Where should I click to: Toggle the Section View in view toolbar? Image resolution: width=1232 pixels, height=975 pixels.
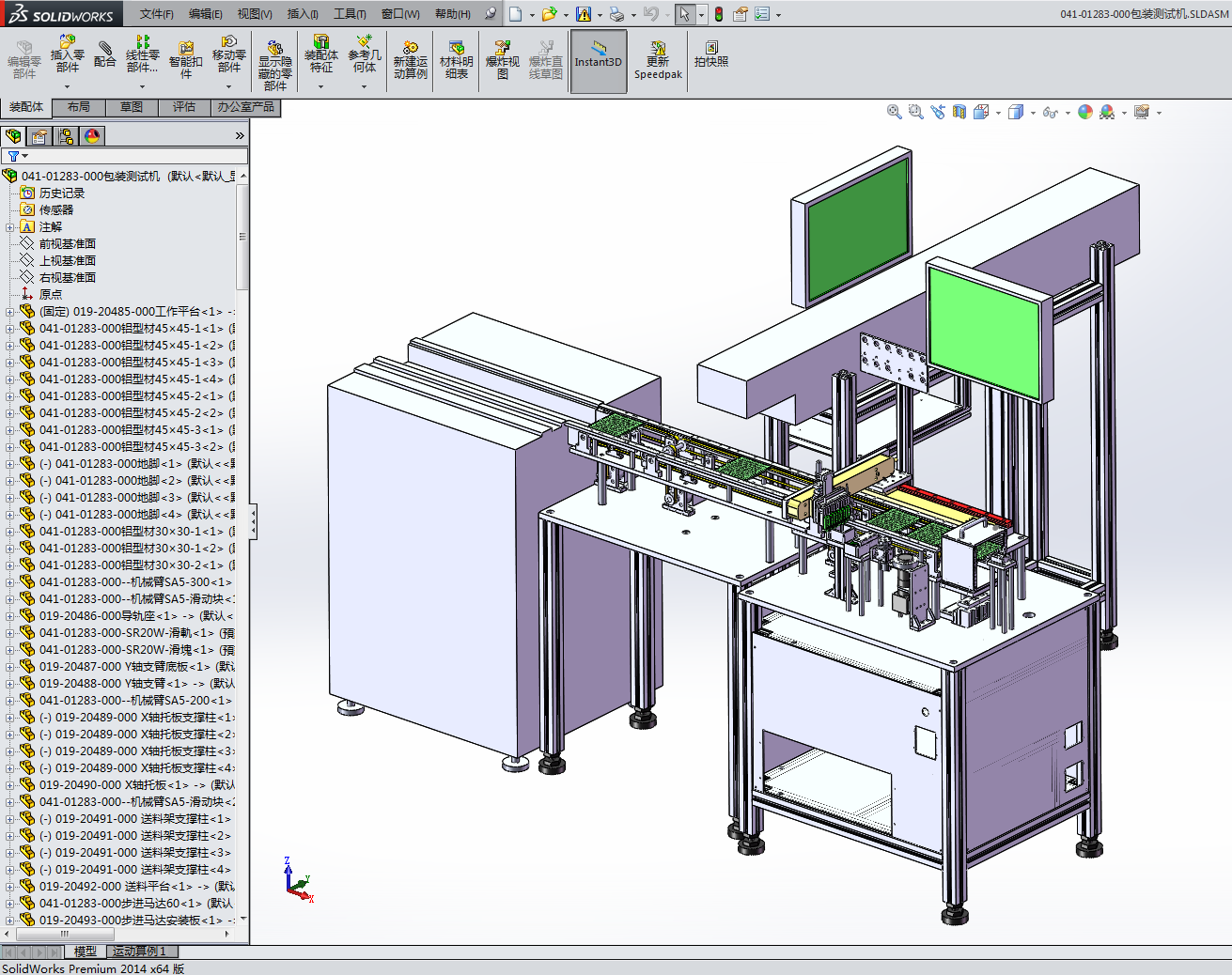click(959, 112)
